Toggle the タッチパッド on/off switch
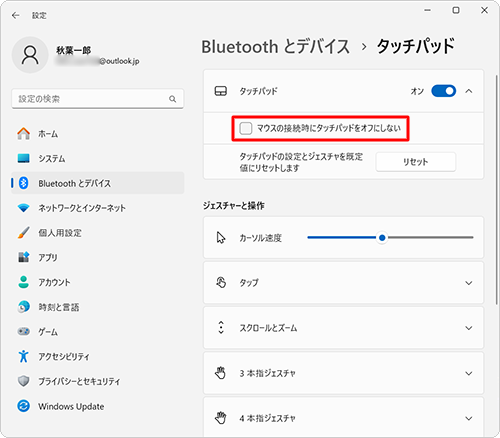 (444, 91)
